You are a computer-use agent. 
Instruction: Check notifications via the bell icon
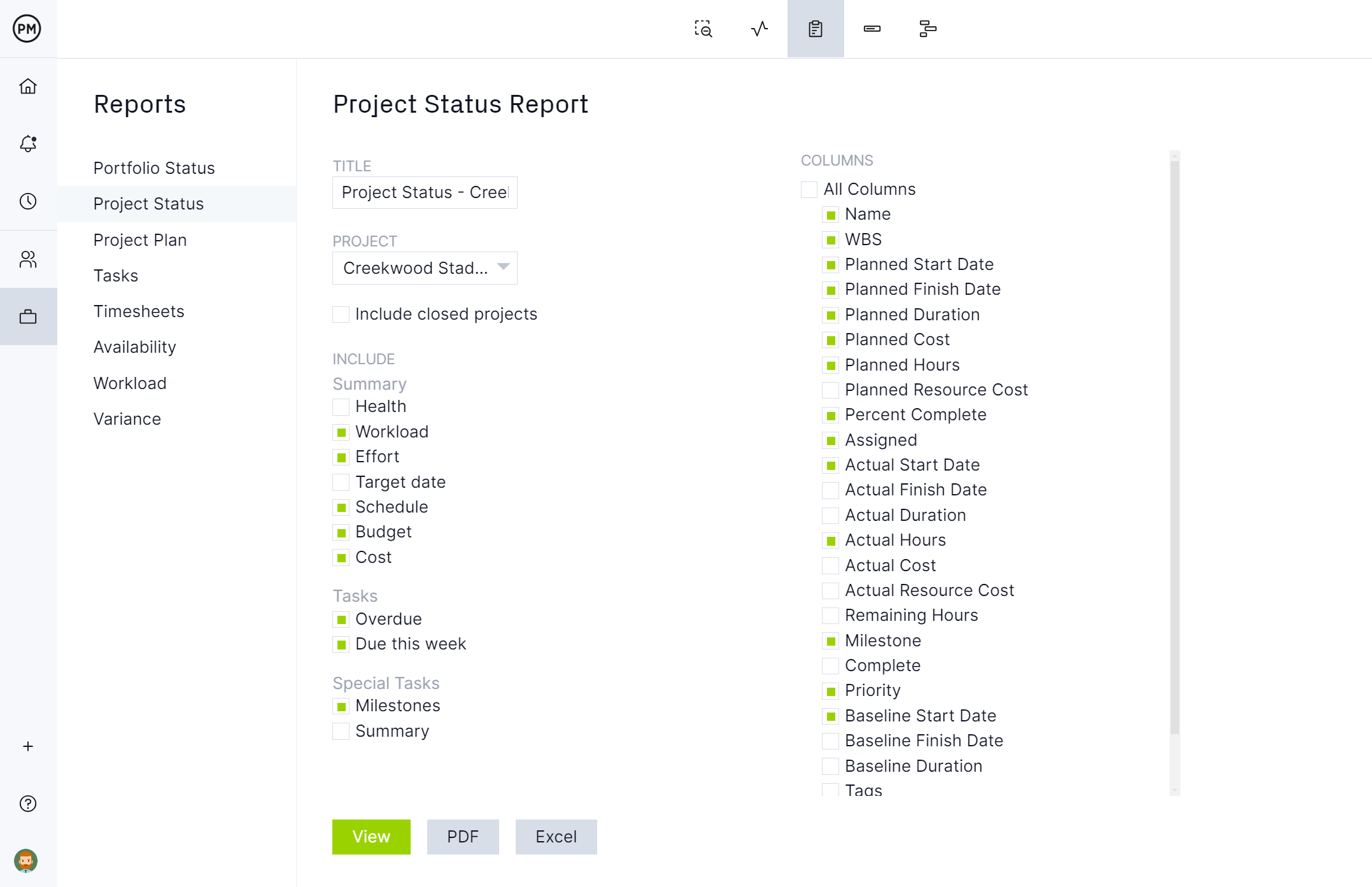pos(28,144)
